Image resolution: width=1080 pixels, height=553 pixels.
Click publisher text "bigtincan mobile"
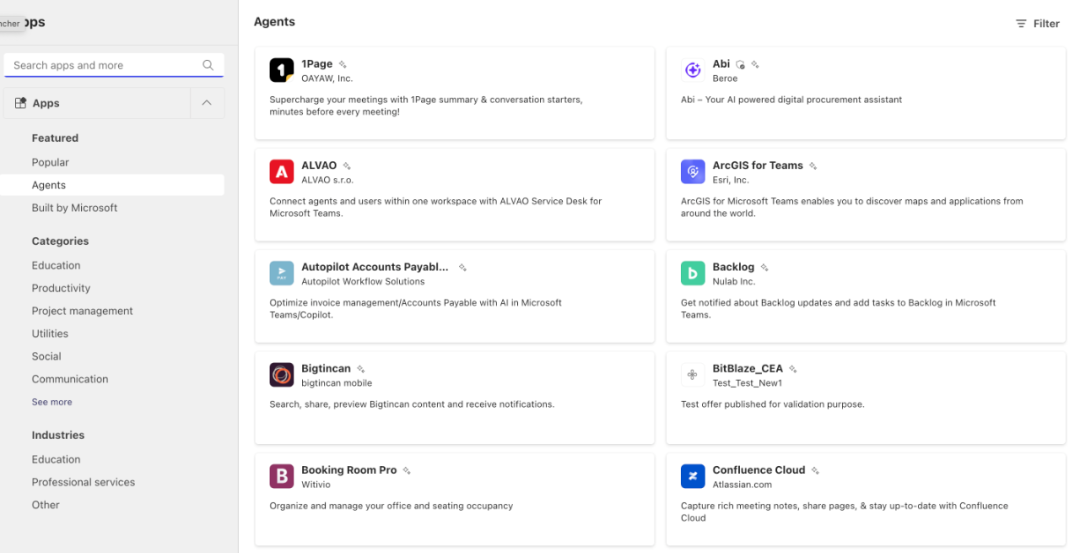point(336,383)
